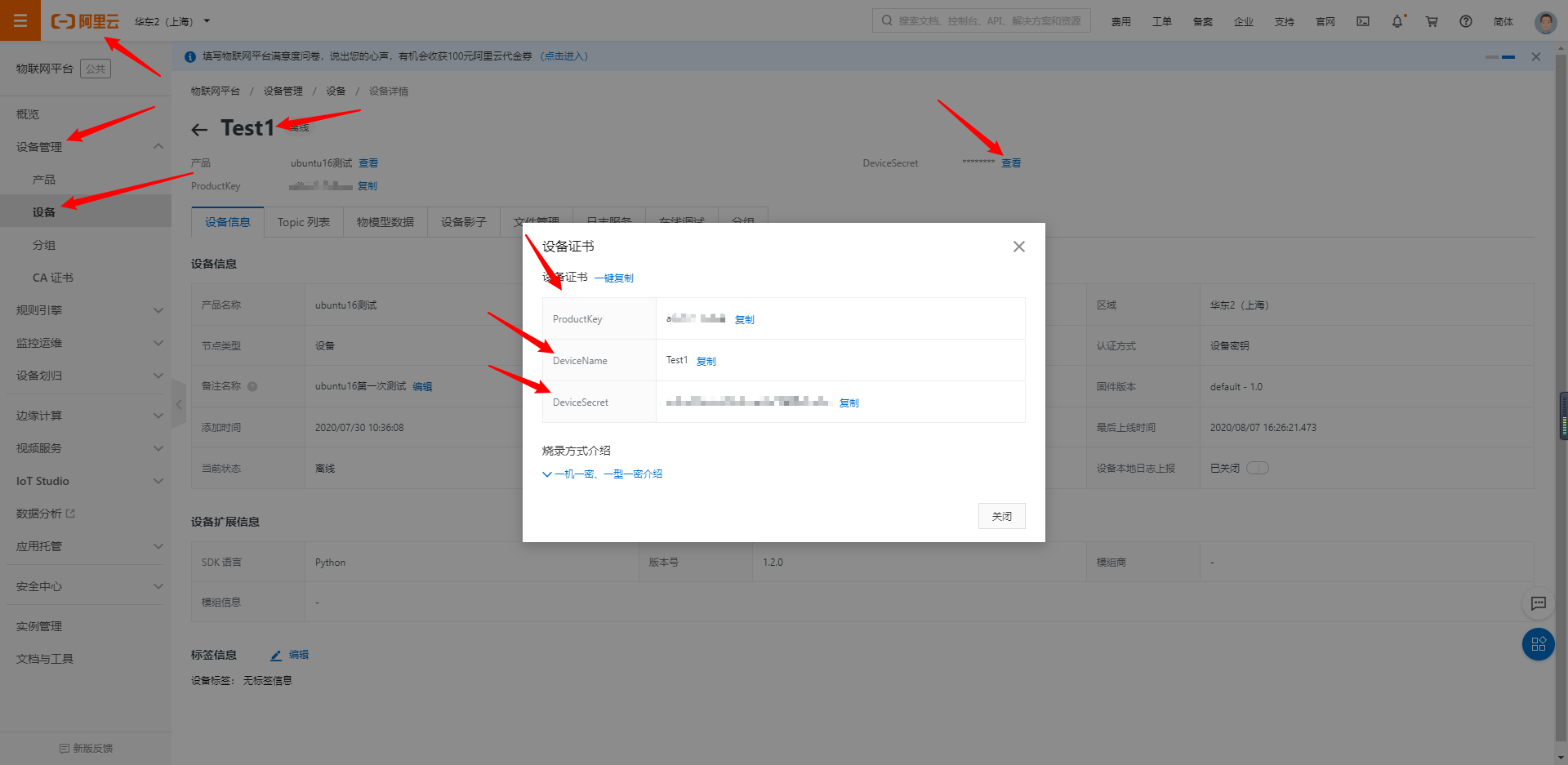Open the feedback chat floating icon
The height and width of the screenshot is (765, 1568).
[x=1539, y=603]
